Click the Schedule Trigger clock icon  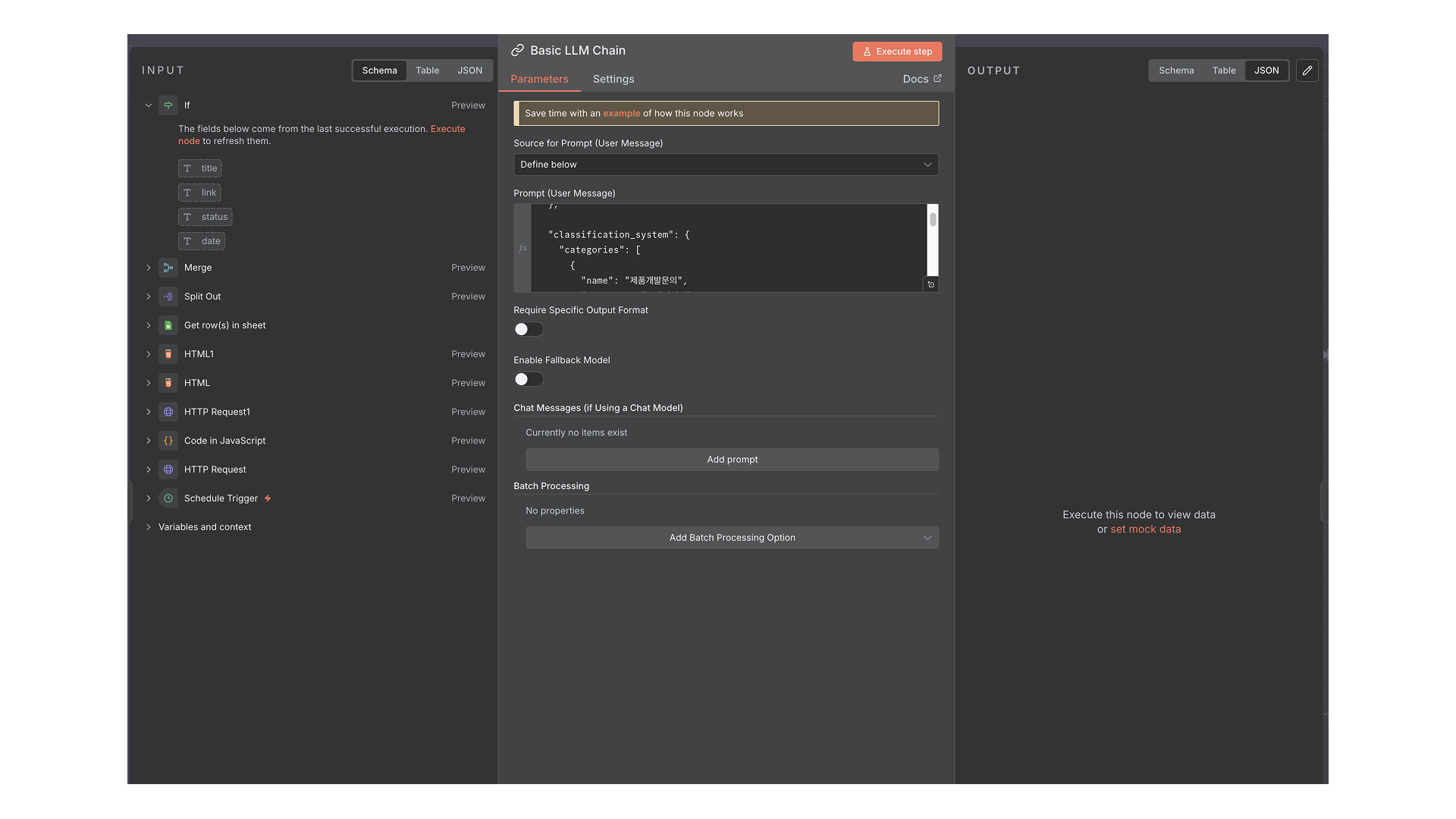[168, 498]
